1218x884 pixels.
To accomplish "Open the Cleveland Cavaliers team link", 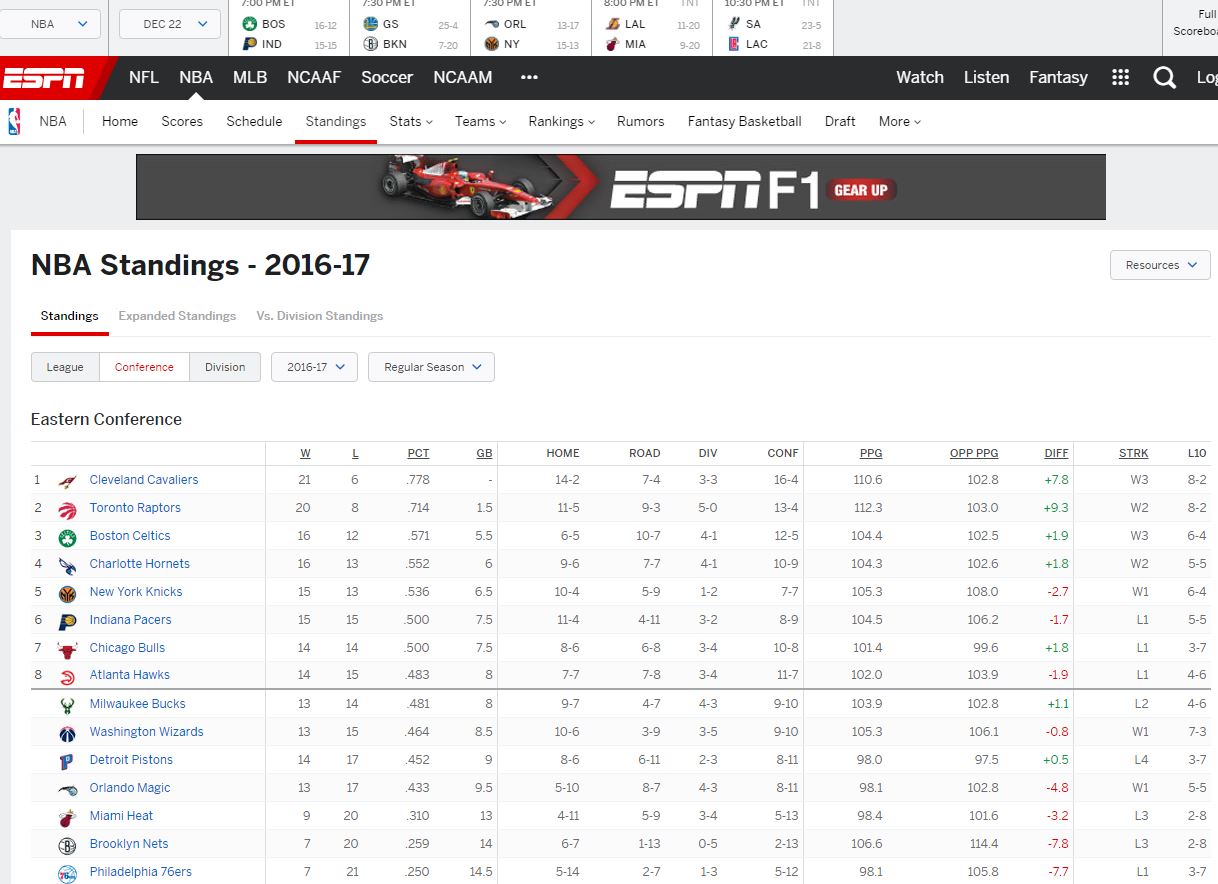I will (144, 480).
